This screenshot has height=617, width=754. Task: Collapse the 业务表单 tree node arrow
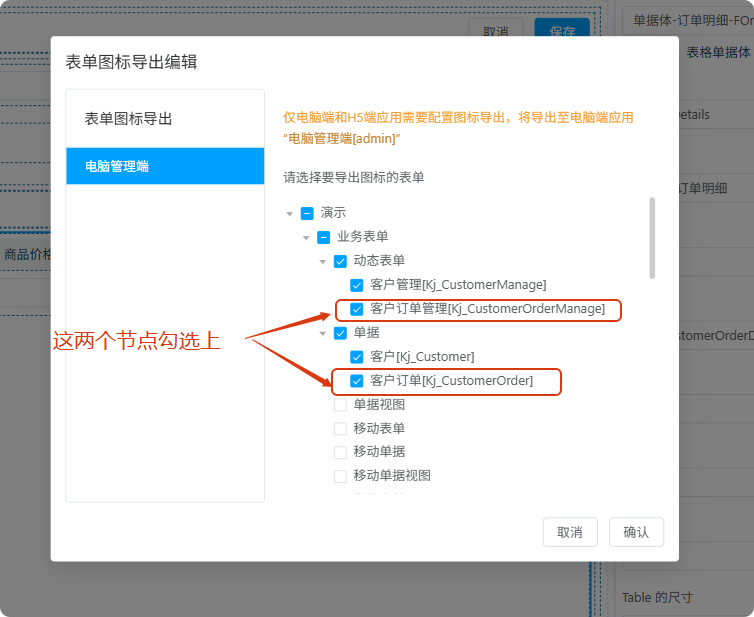click(x=306, y=237)
